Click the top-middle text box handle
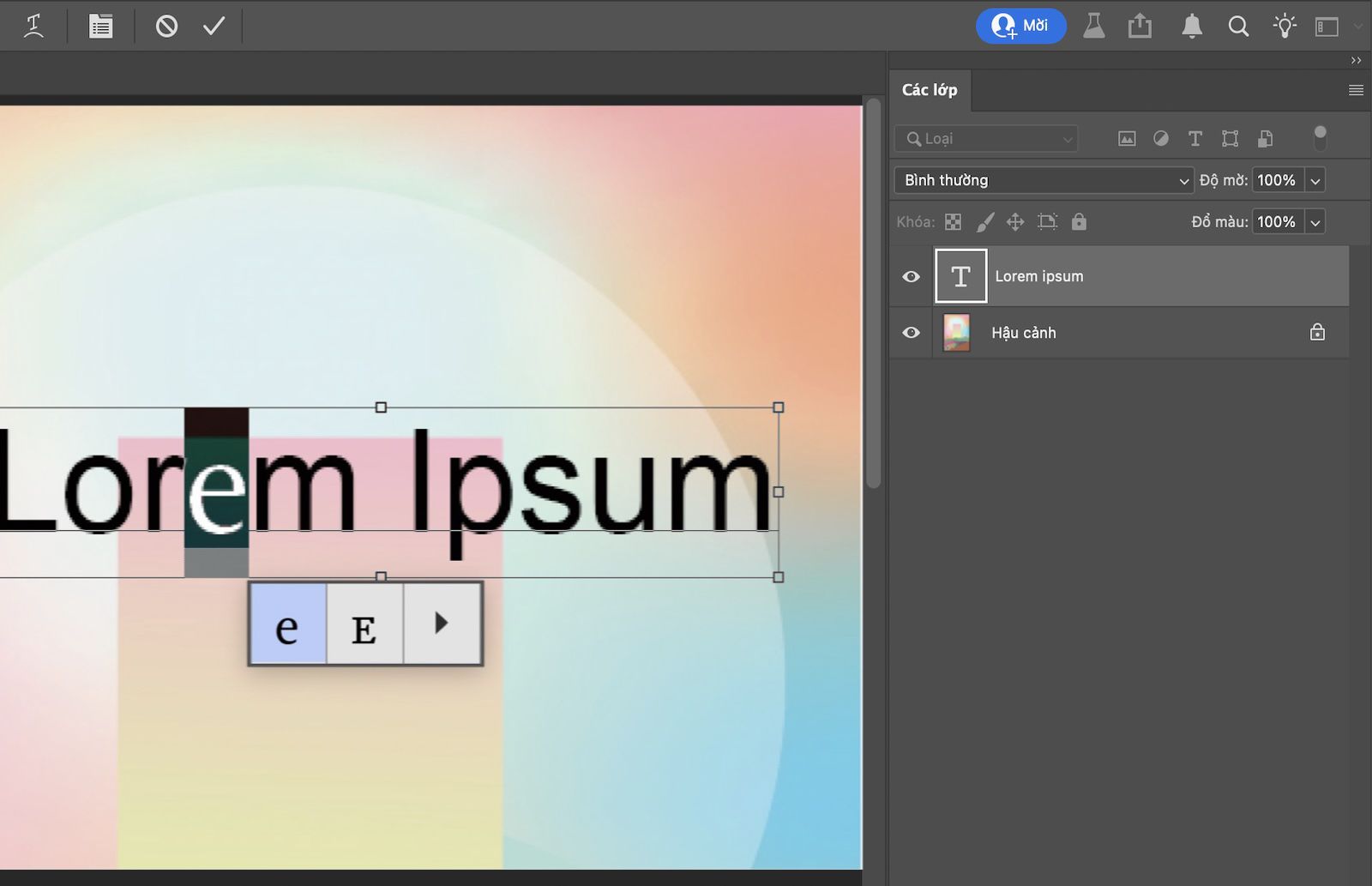 (x=381, y=407)
